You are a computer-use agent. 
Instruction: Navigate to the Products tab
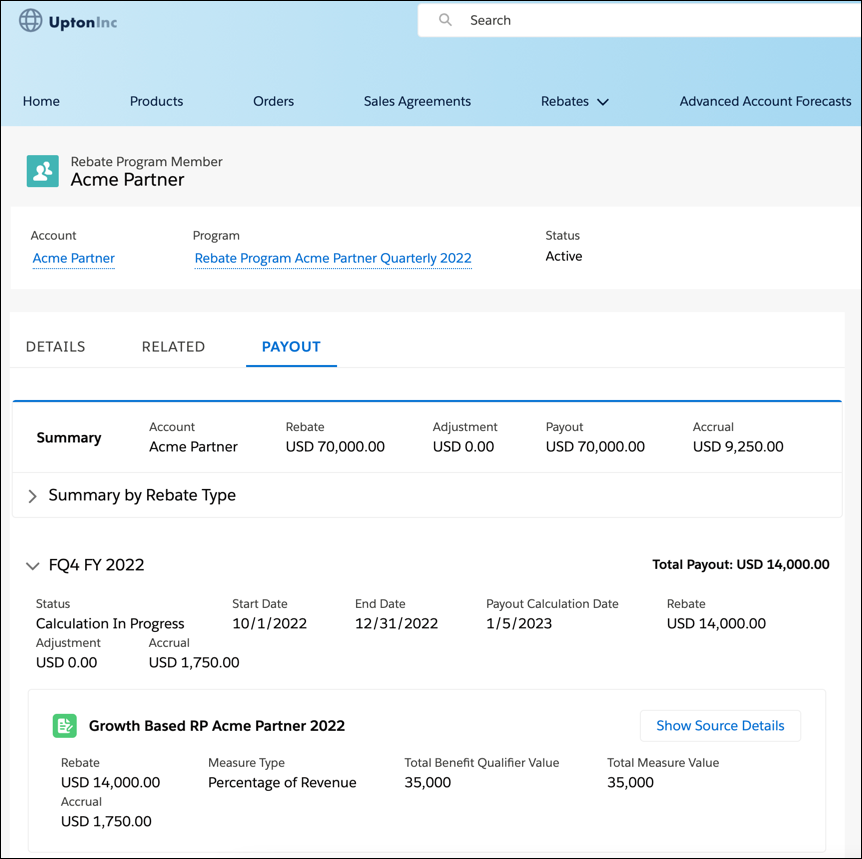click(156, 101)
